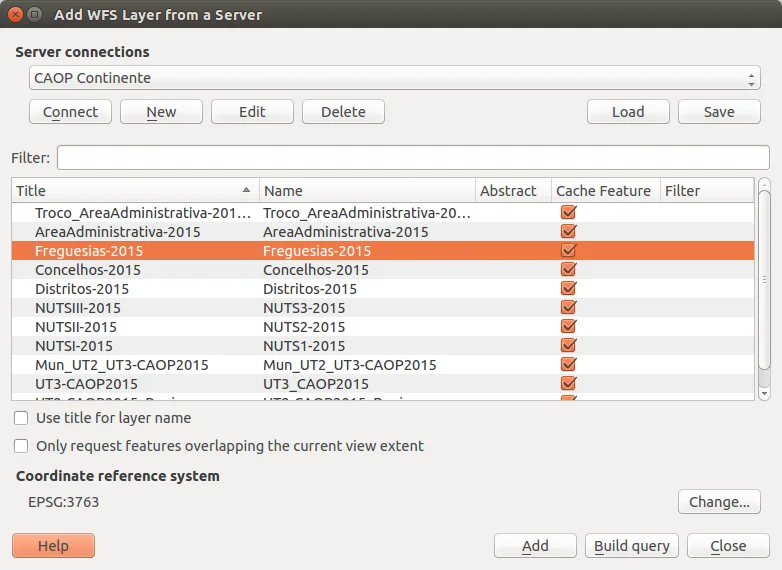Select the Mun_UT2_UT3-CAOP2015 layer row
The height and width of the screenshot is (570, 782).
pos(122,365)
